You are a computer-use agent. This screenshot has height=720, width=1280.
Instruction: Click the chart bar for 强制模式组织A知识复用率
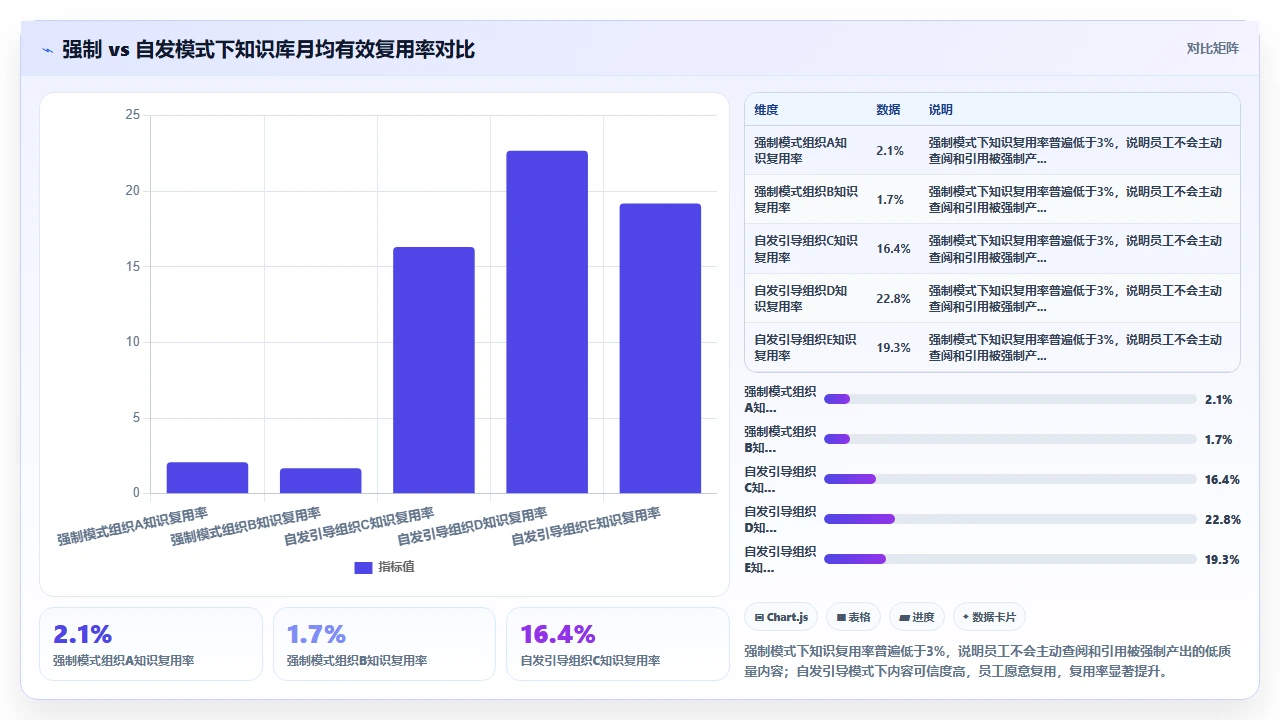(x=207, y=478)
